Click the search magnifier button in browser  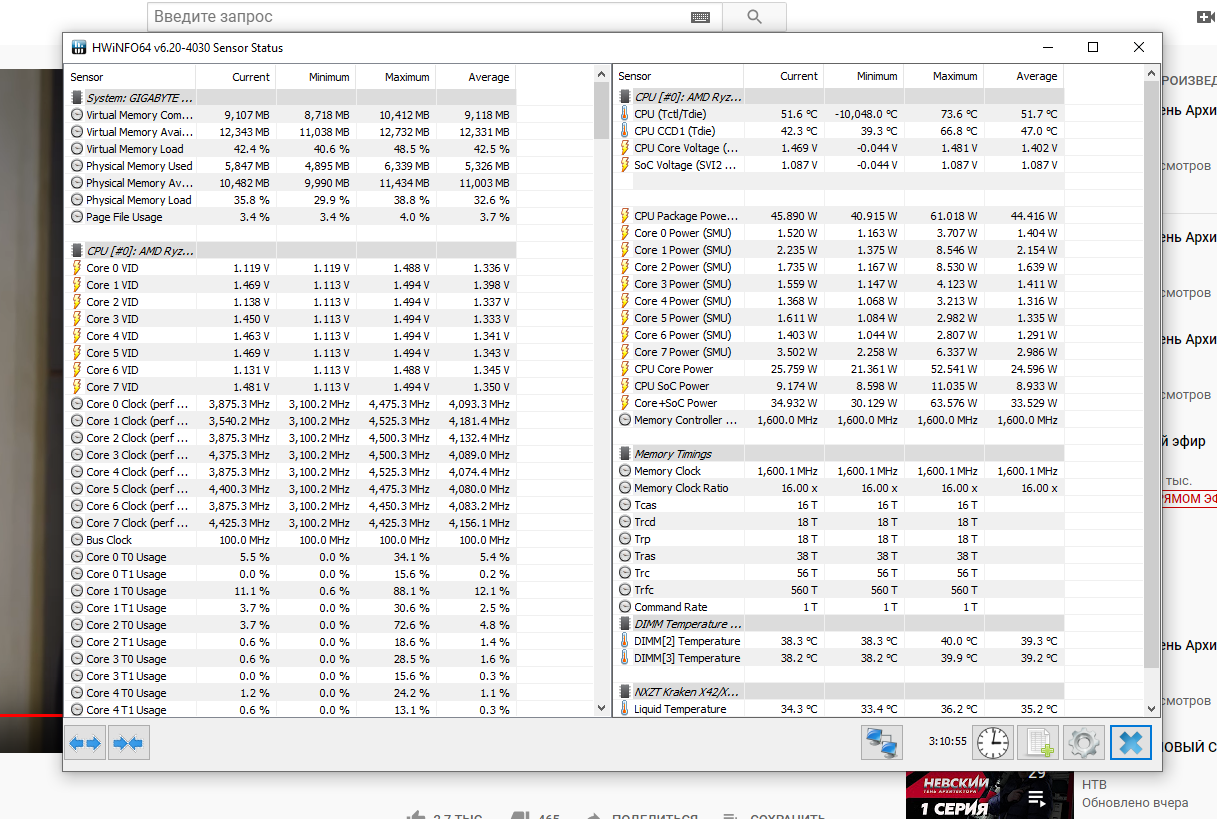(754, 17)
